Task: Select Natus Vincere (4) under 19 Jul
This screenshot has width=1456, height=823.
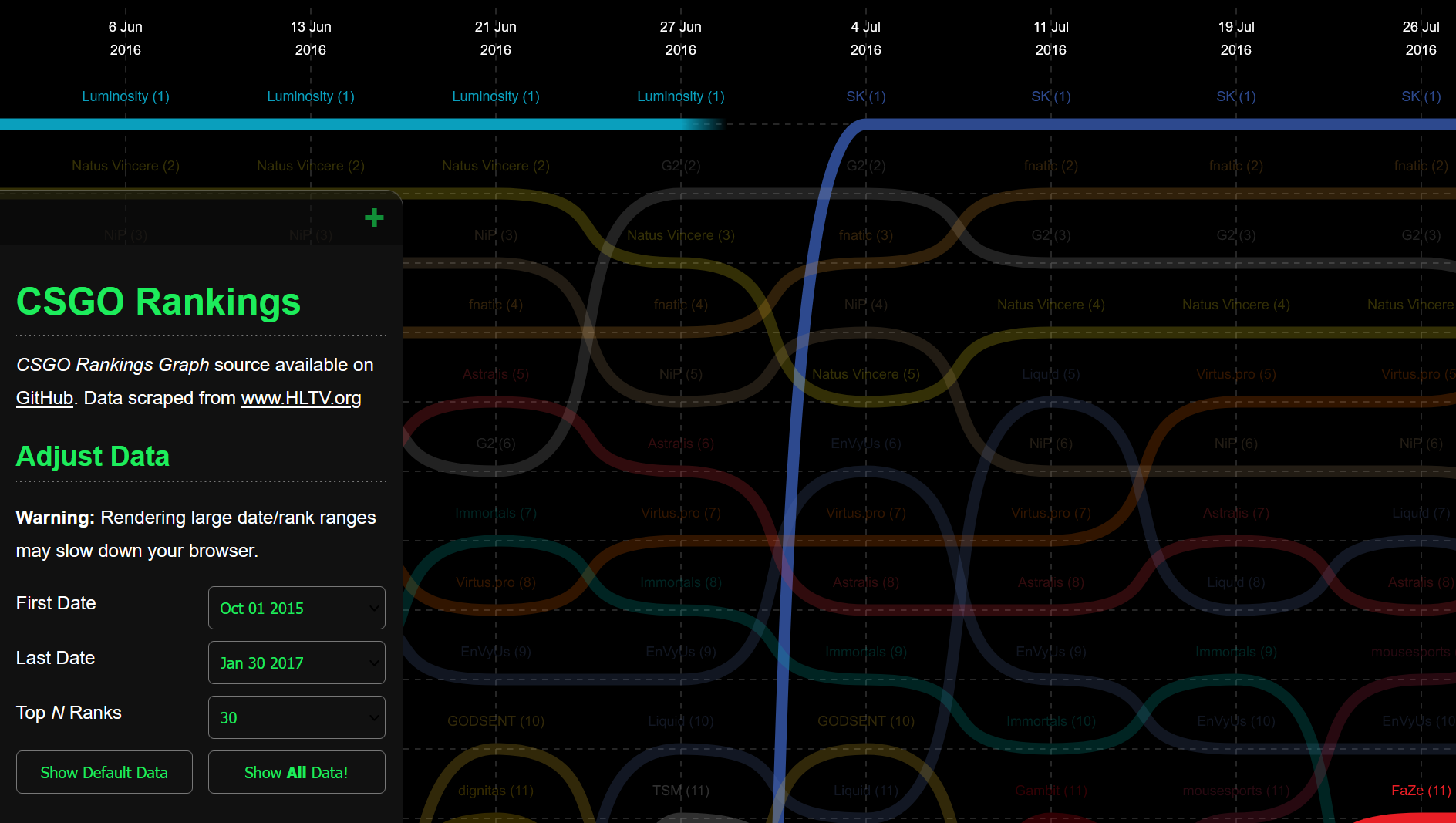Action: coord(1236,305)
